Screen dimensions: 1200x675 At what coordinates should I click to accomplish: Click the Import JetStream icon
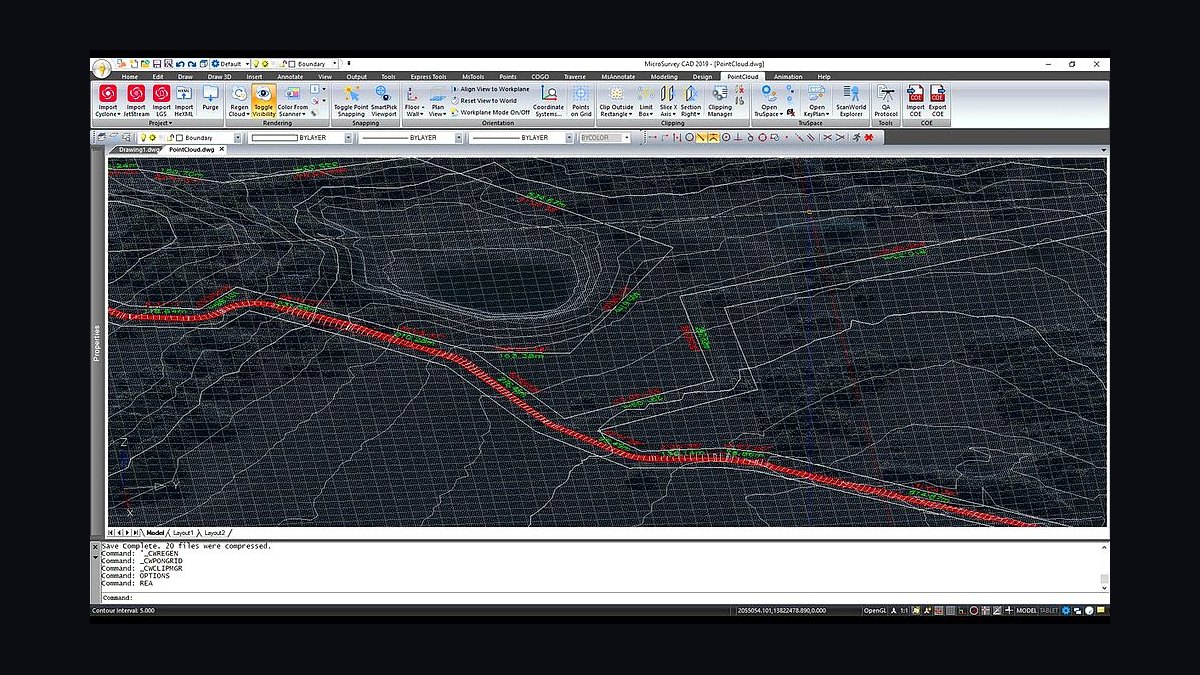(x=135, y=93)
